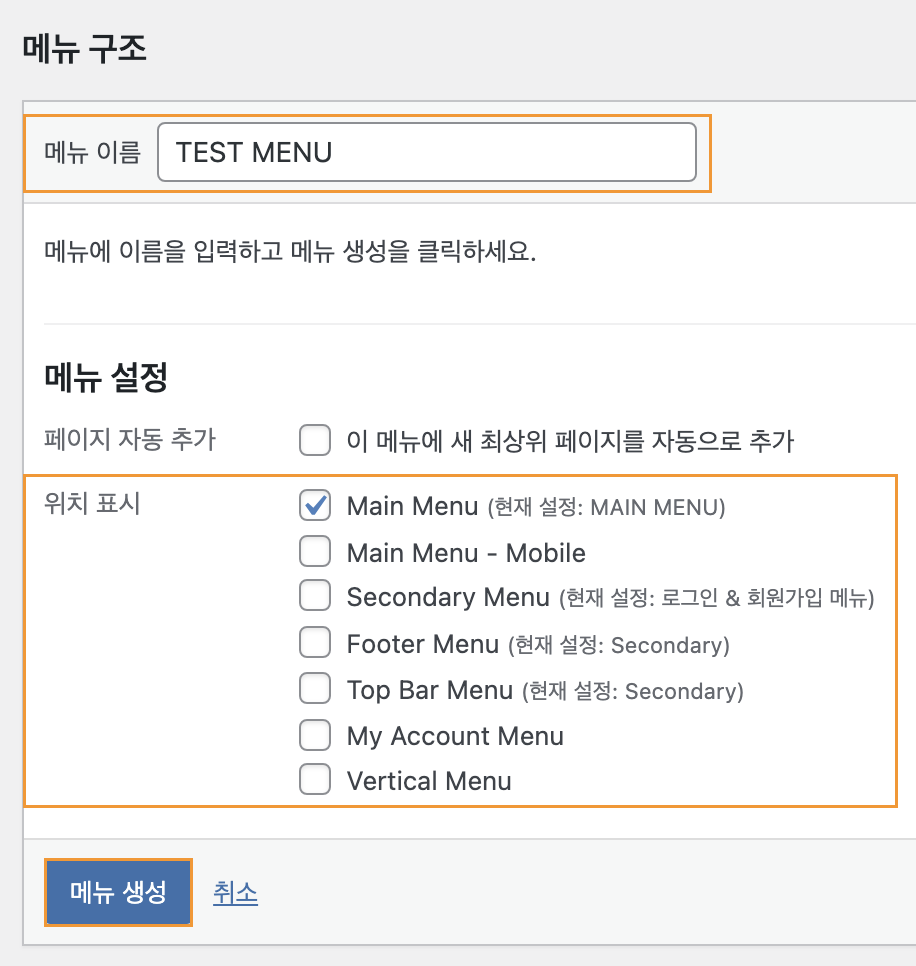Tick the Secondary Menu location checkbox
Image resolution: width=916 pixels, height=966 pixels.
pos(315,595)
